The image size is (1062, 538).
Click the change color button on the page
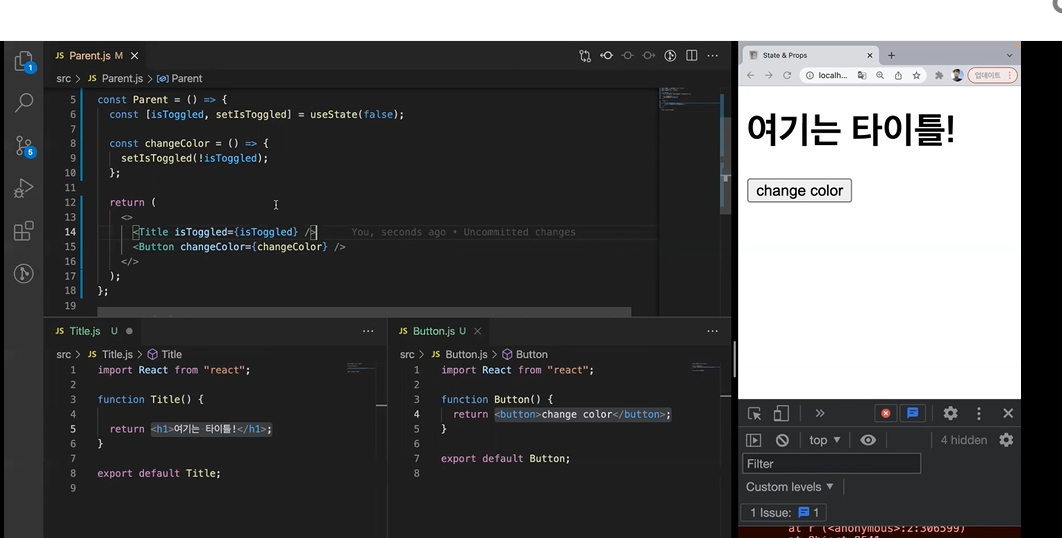[x=799, y=190]
